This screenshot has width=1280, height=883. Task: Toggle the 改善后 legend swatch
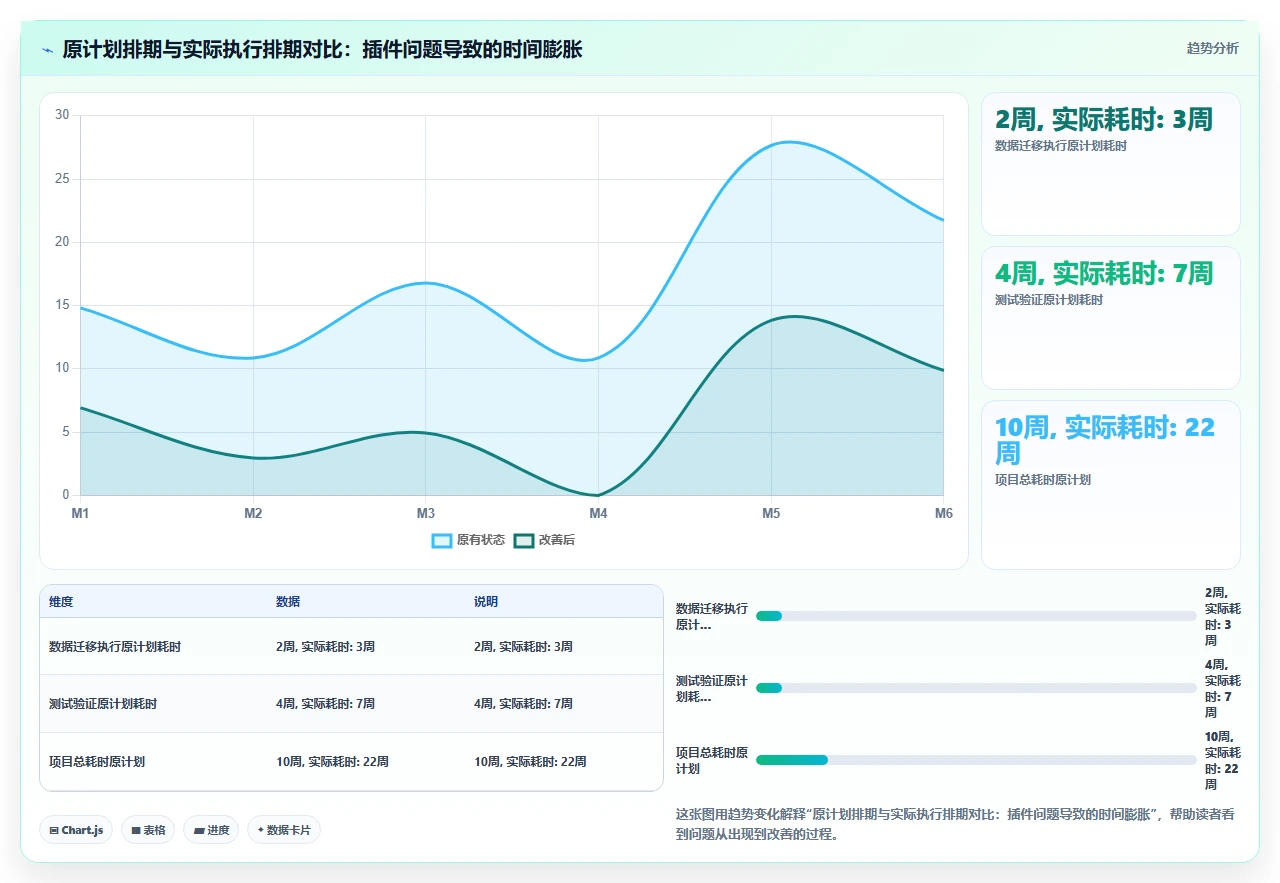tap(524, 540)
